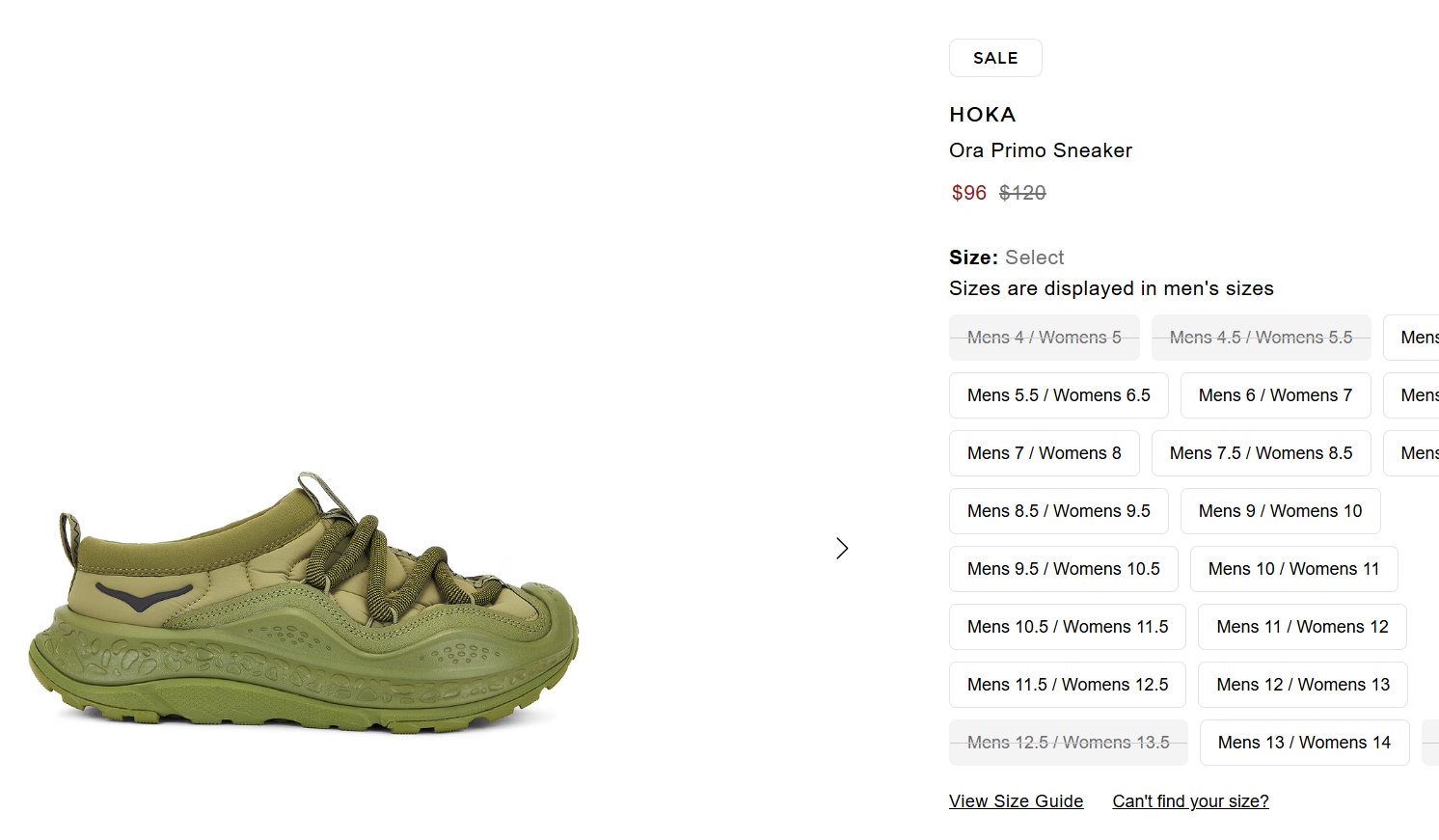Choose size Mens 10.5 / Womens 11.5
This screenshot has height=840, width=1439.
[1067, 627]
